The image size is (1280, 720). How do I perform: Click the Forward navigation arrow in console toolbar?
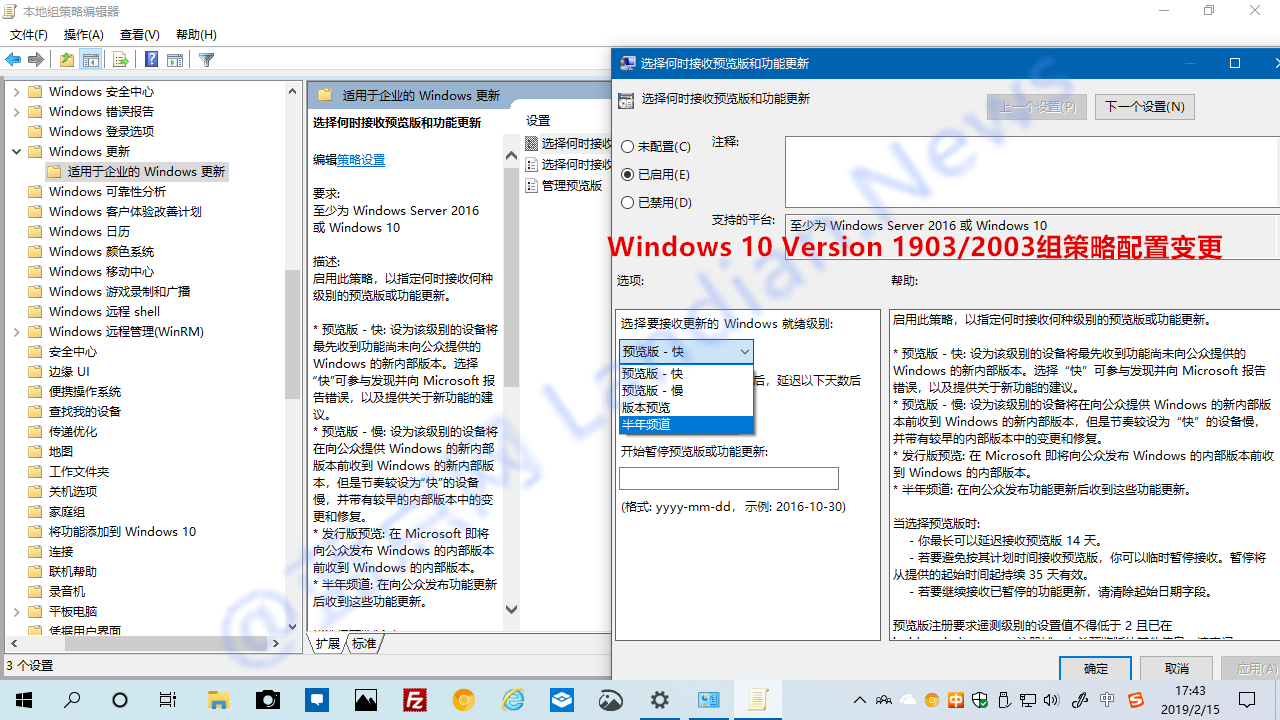point(33,59)
